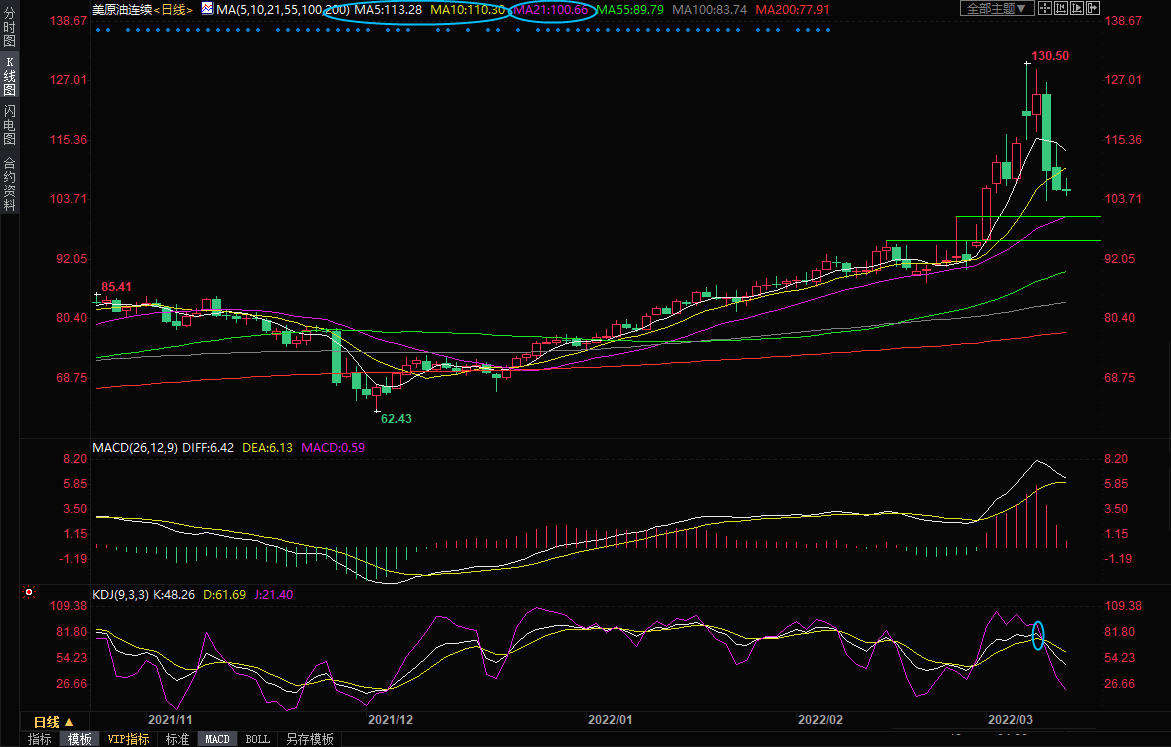Open the 闪电图 side tab
1171x747 pixels.
(x=9, y=125)
